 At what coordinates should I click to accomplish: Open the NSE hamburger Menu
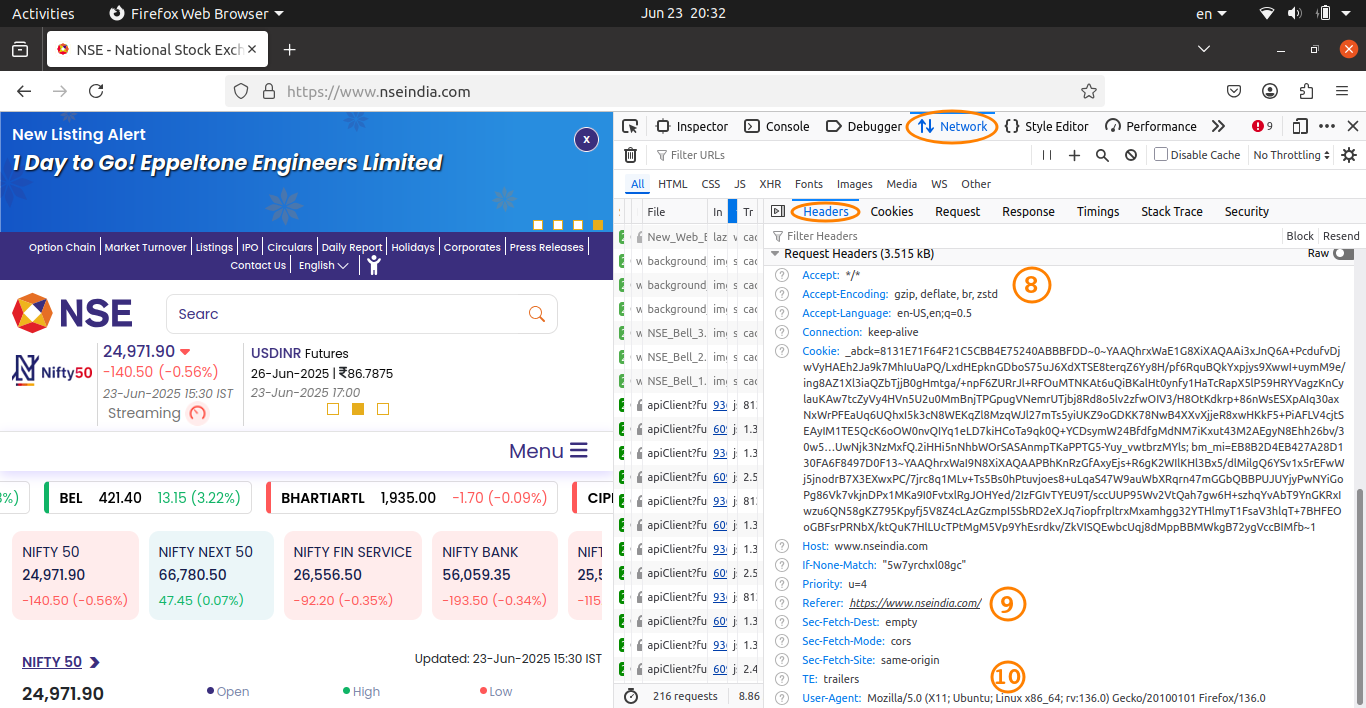(x=548, y=450)
